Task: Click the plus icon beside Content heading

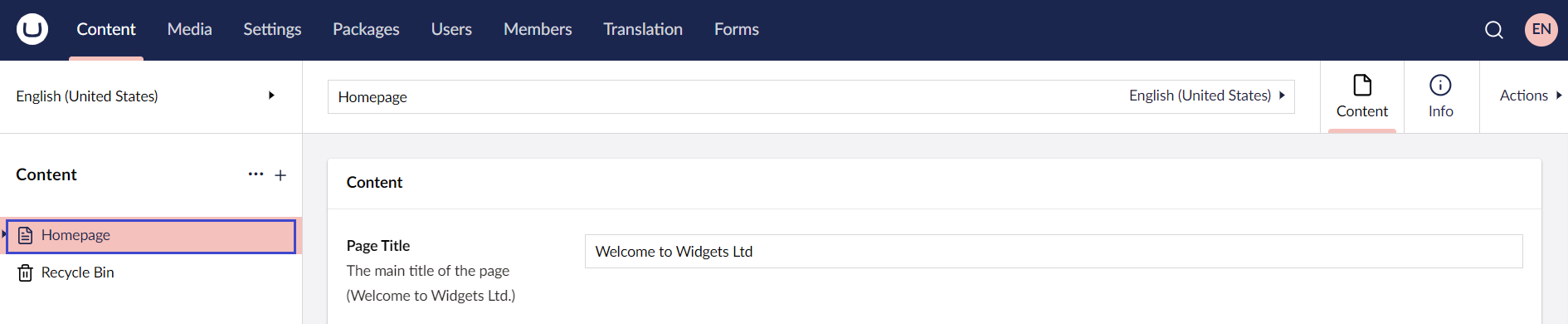Action: tap(280, 175)
